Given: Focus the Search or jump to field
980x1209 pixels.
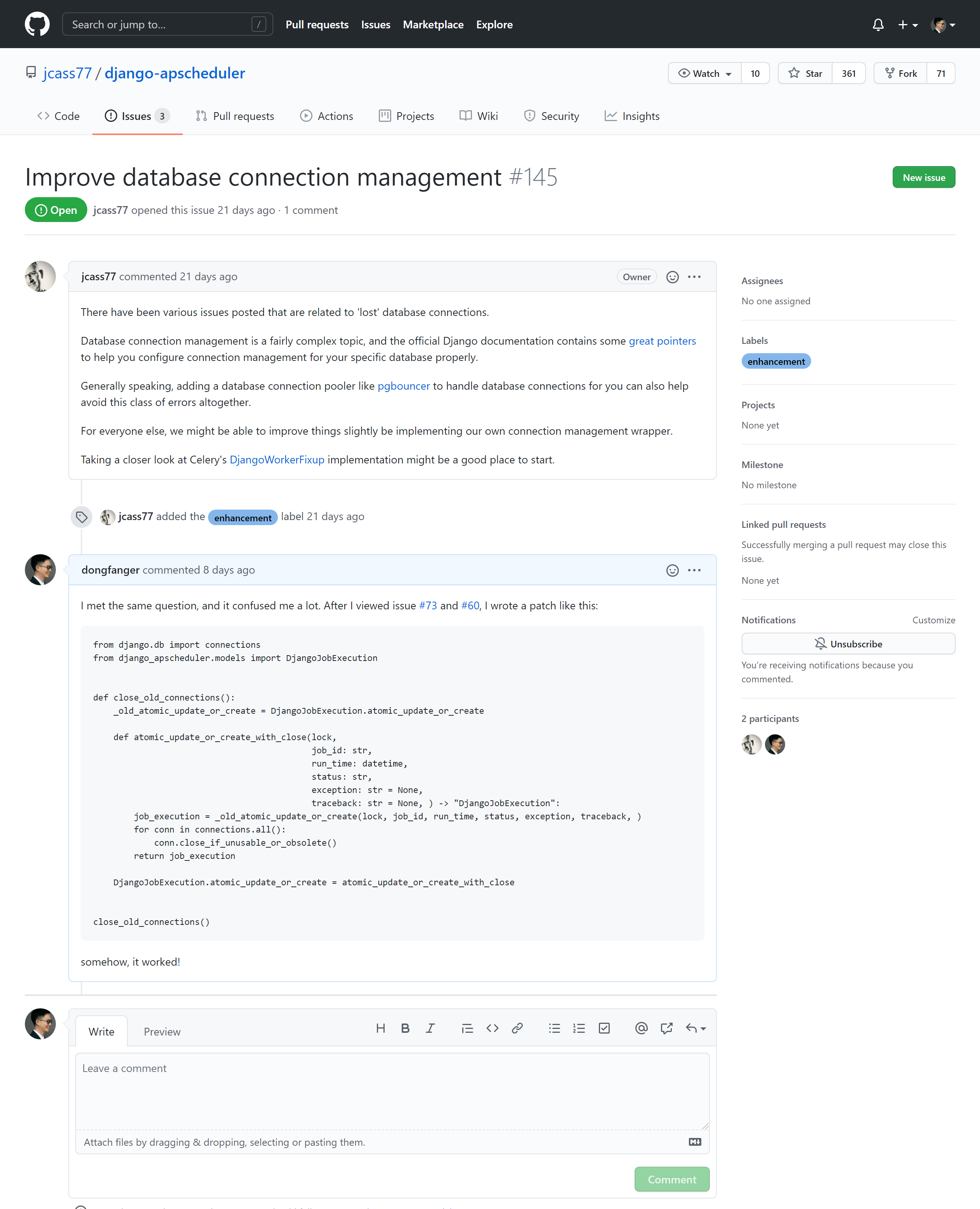Looking at the screenshot, I should [167, 24].
